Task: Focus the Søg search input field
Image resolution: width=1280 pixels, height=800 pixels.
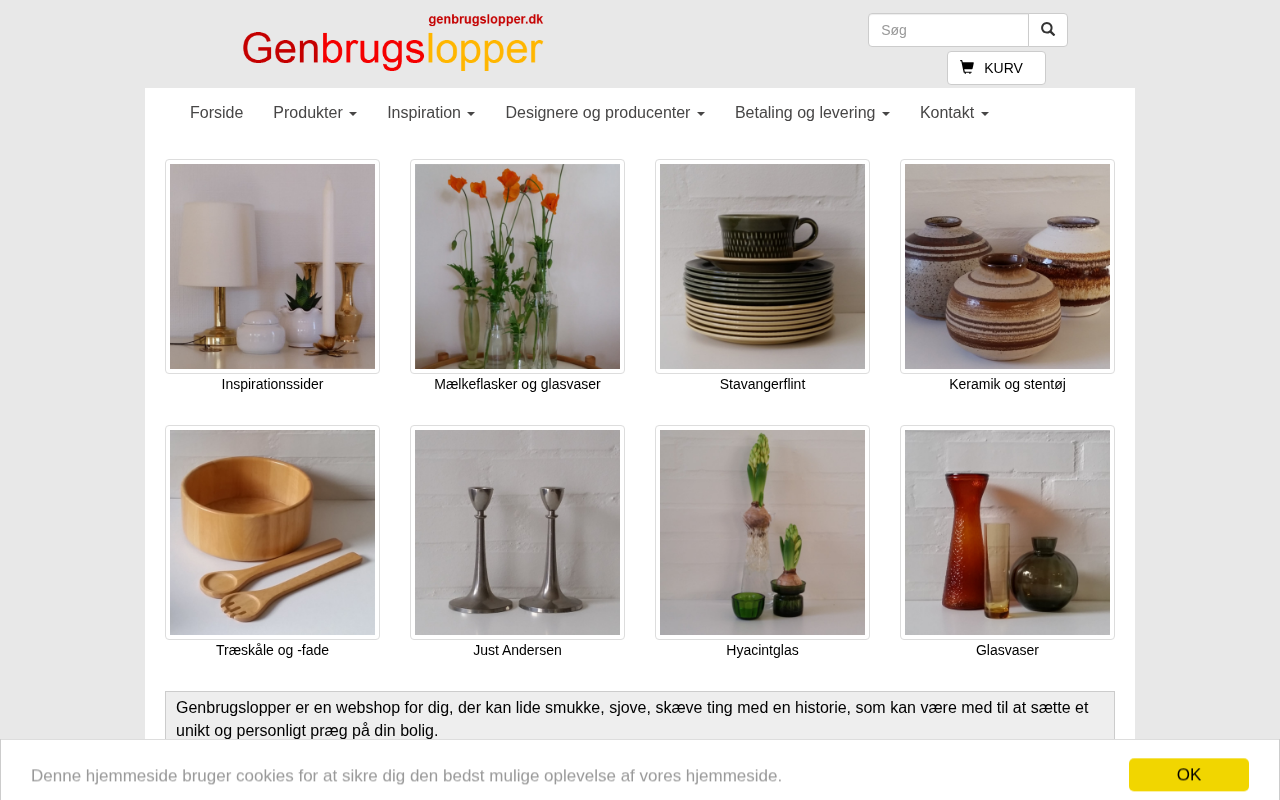Action: point(948,30)
